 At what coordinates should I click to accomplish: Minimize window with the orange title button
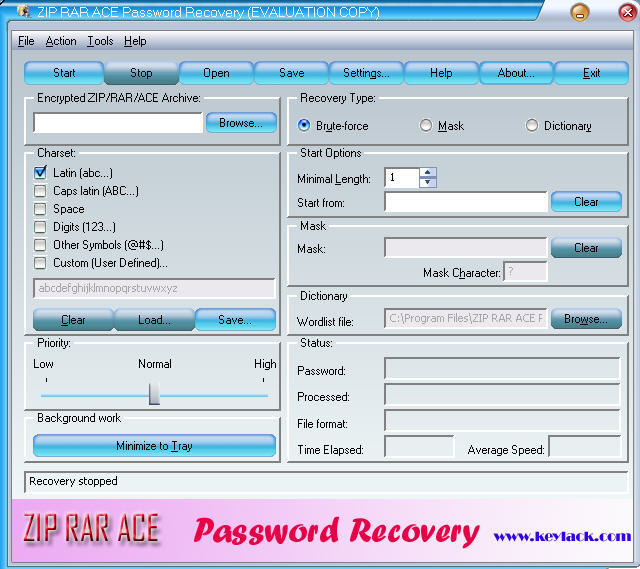580,12
